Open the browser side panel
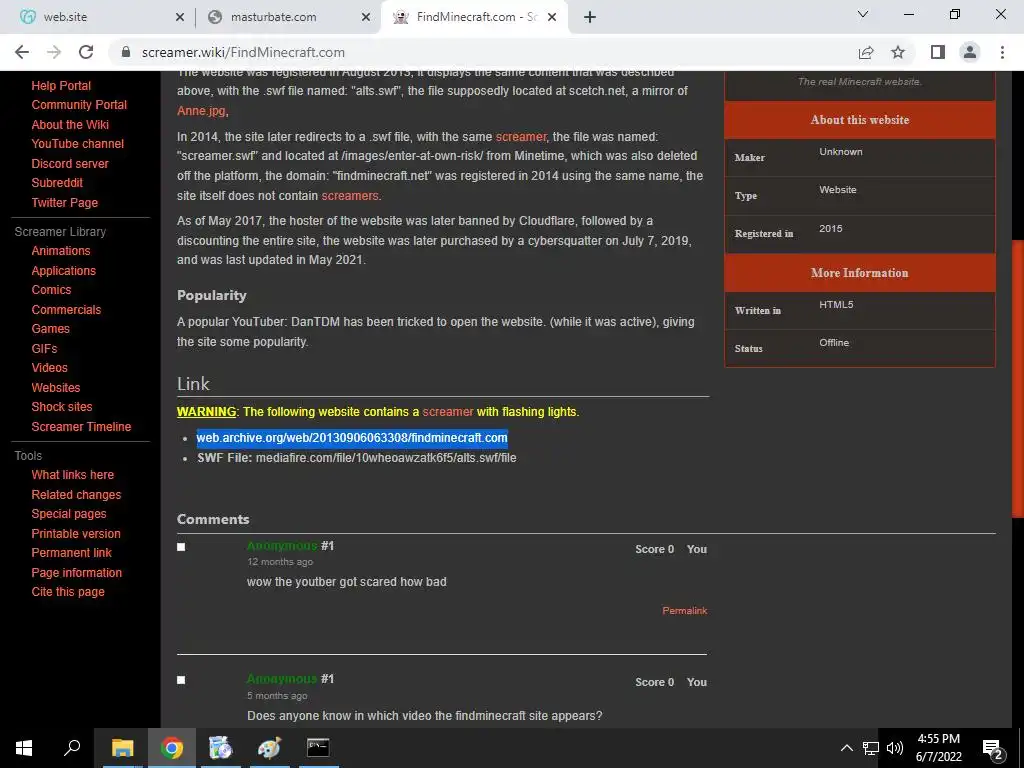This screenshot has width=1024, height=768. [x=938, y=52]
